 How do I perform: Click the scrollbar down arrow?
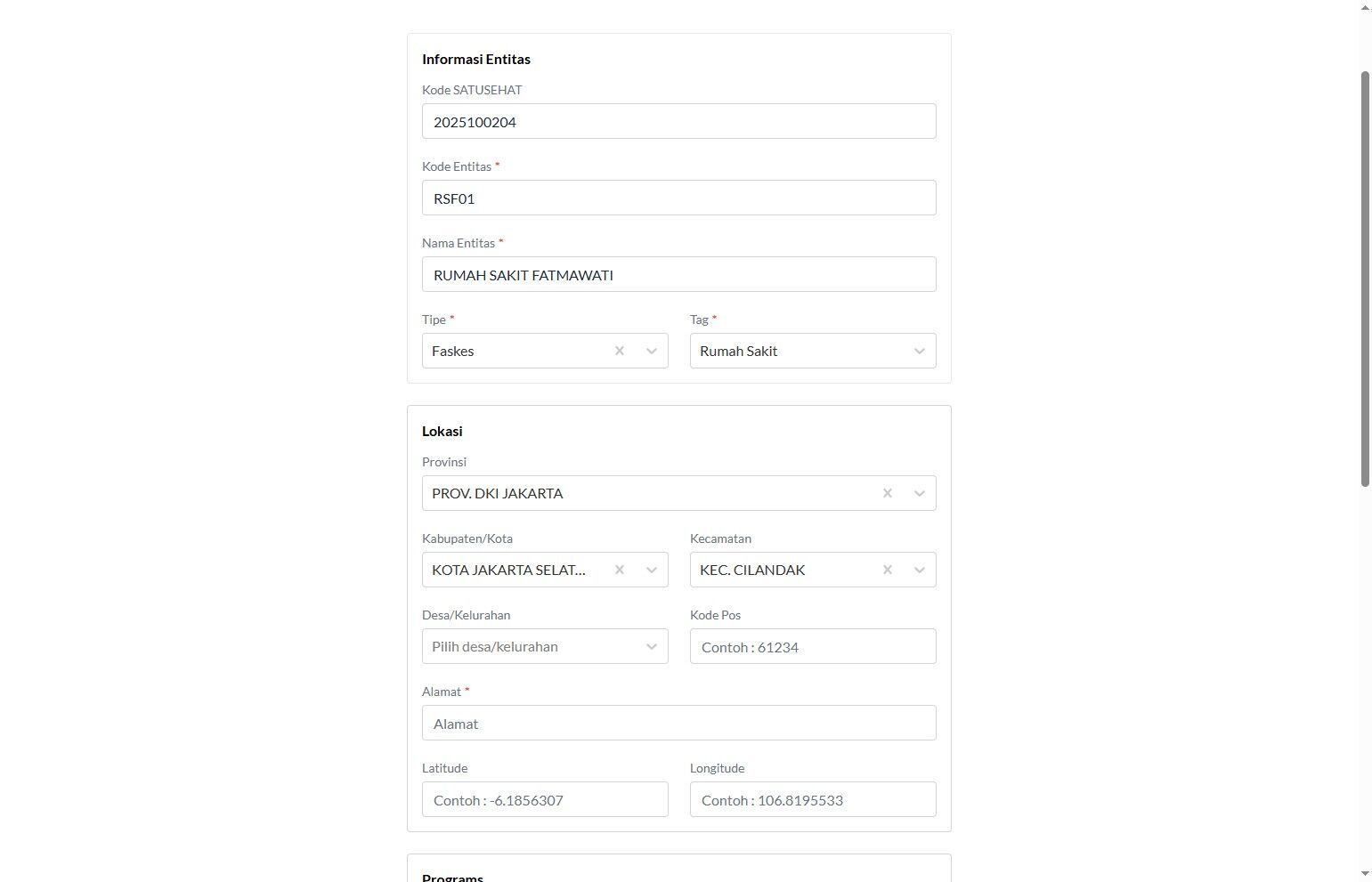(x=1365, y=874)
